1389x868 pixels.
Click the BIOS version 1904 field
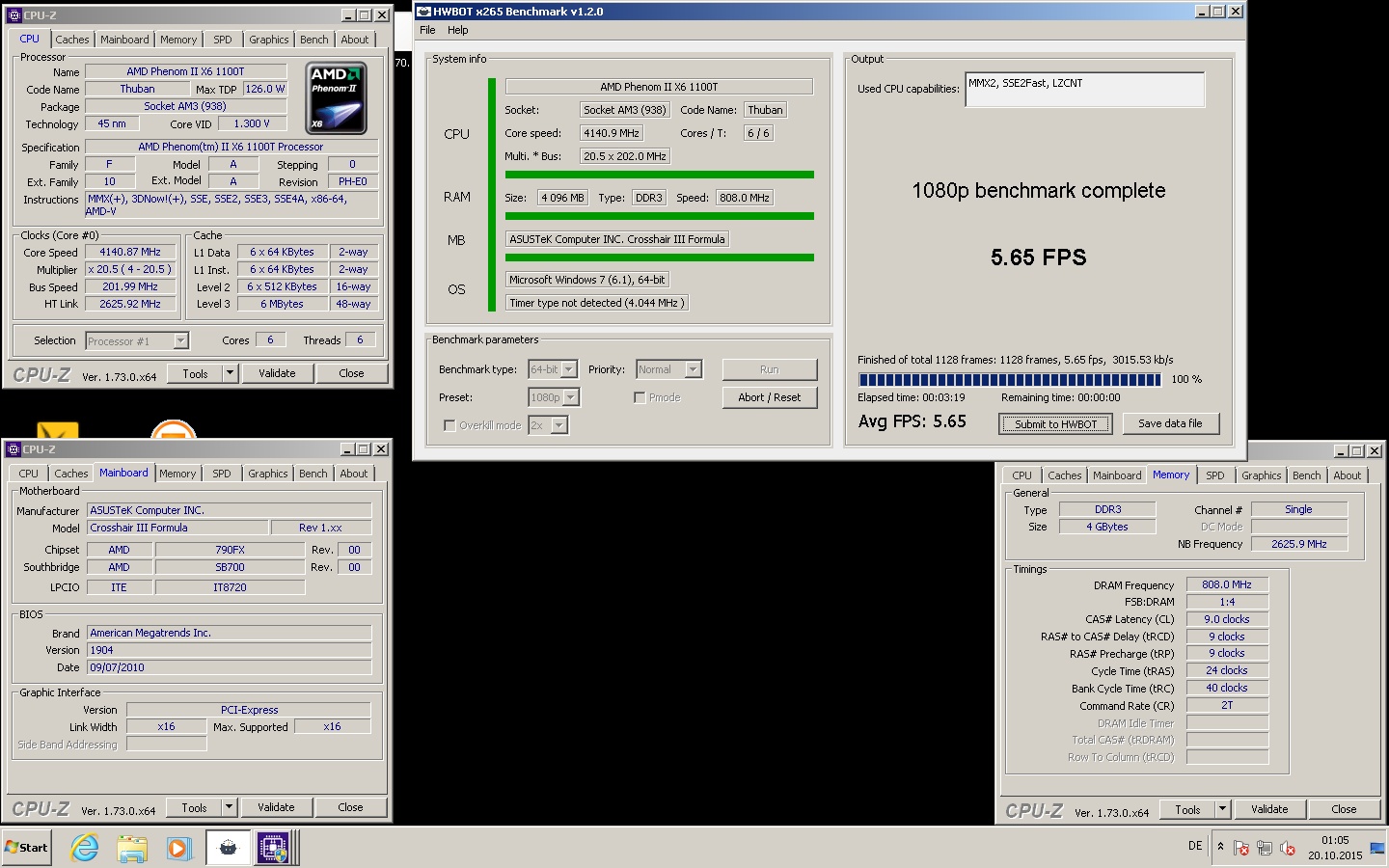pos(230,650)
